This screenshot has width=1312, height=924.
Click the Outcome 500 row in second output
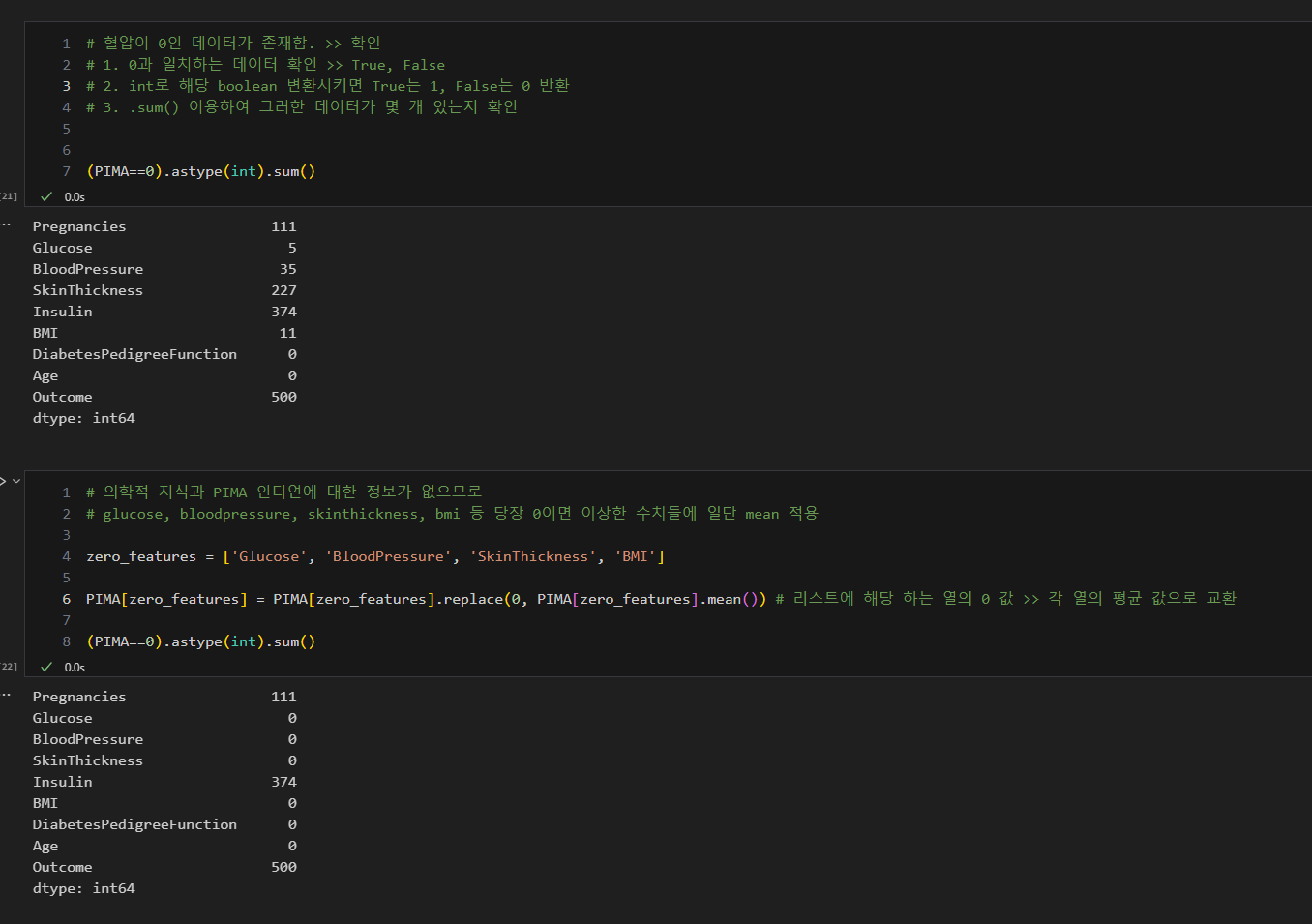point(164,867)
